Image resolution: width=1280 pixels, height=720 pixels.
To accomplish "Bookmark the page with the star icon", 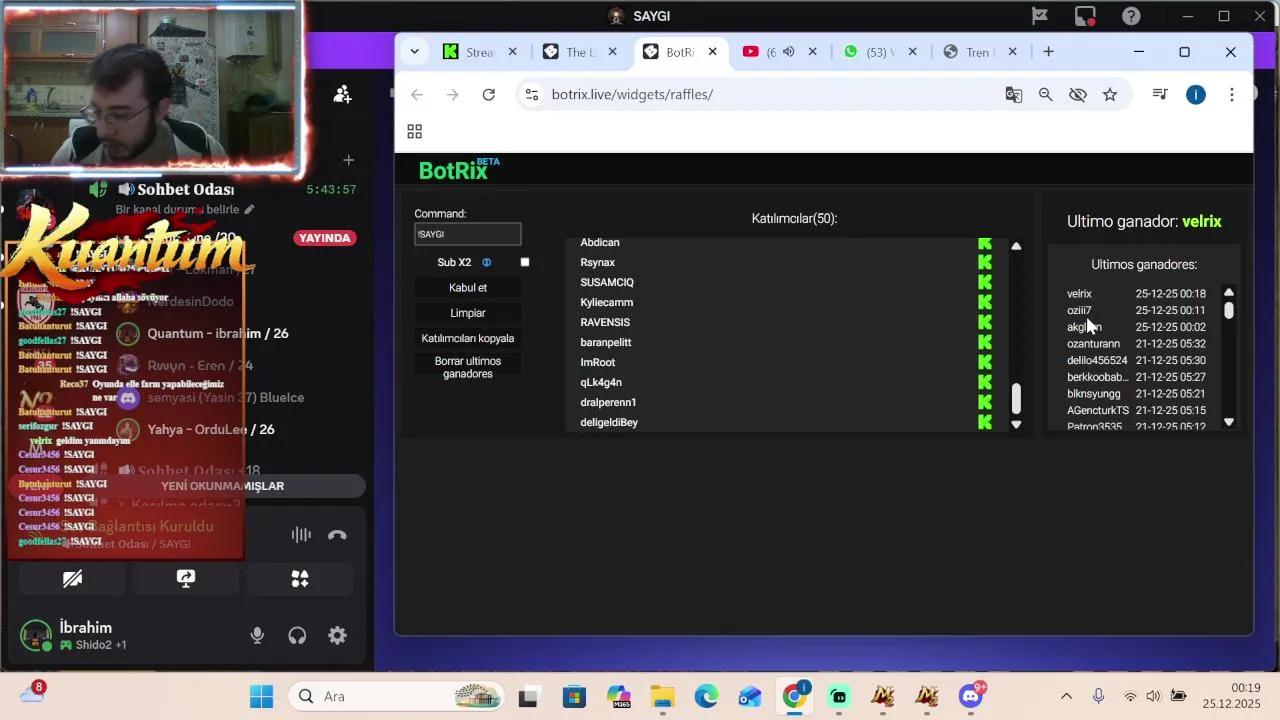I will click(x=1110, y=94).
